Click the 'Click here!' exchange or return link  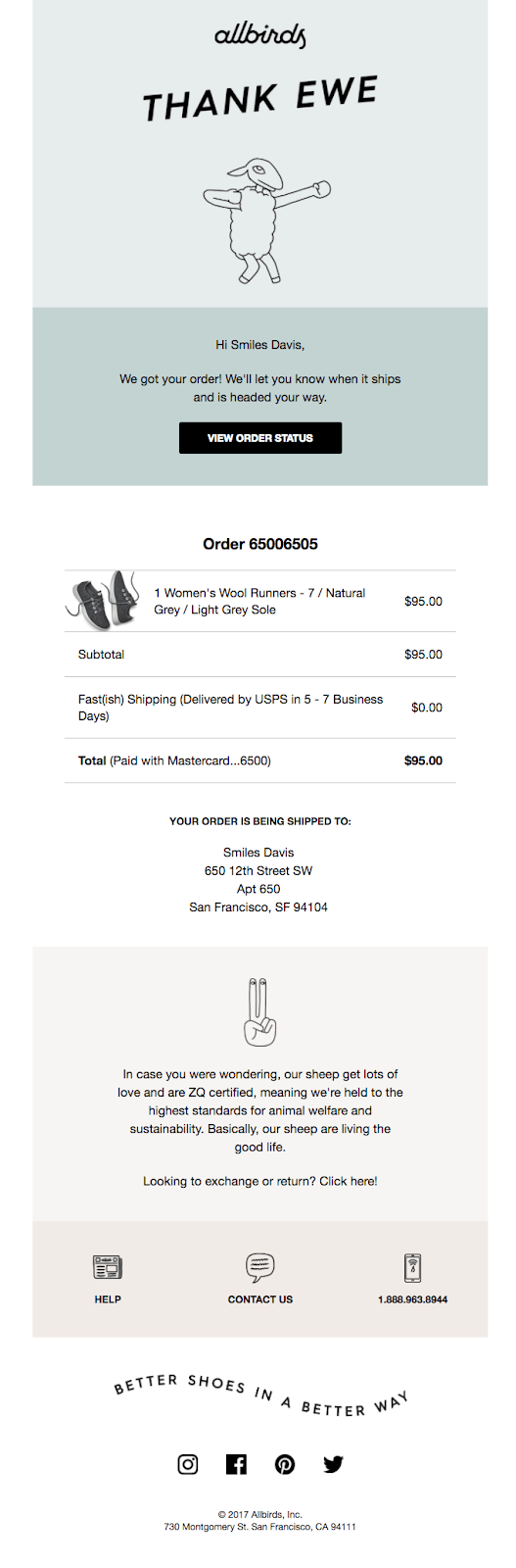(x=349, y=1181)
